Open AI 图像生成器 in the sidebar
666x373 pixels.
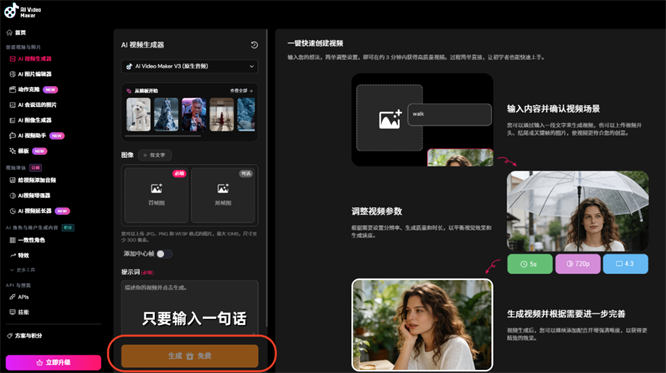31,120
